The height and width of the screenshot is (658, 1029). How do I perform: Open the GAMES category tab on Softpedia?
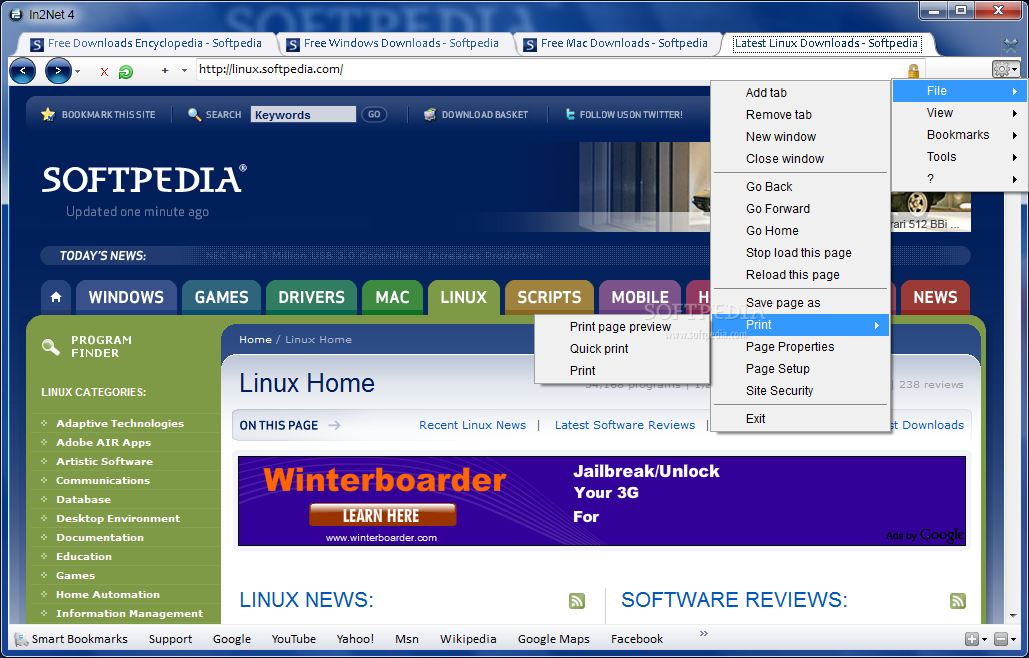pos(221,297)
